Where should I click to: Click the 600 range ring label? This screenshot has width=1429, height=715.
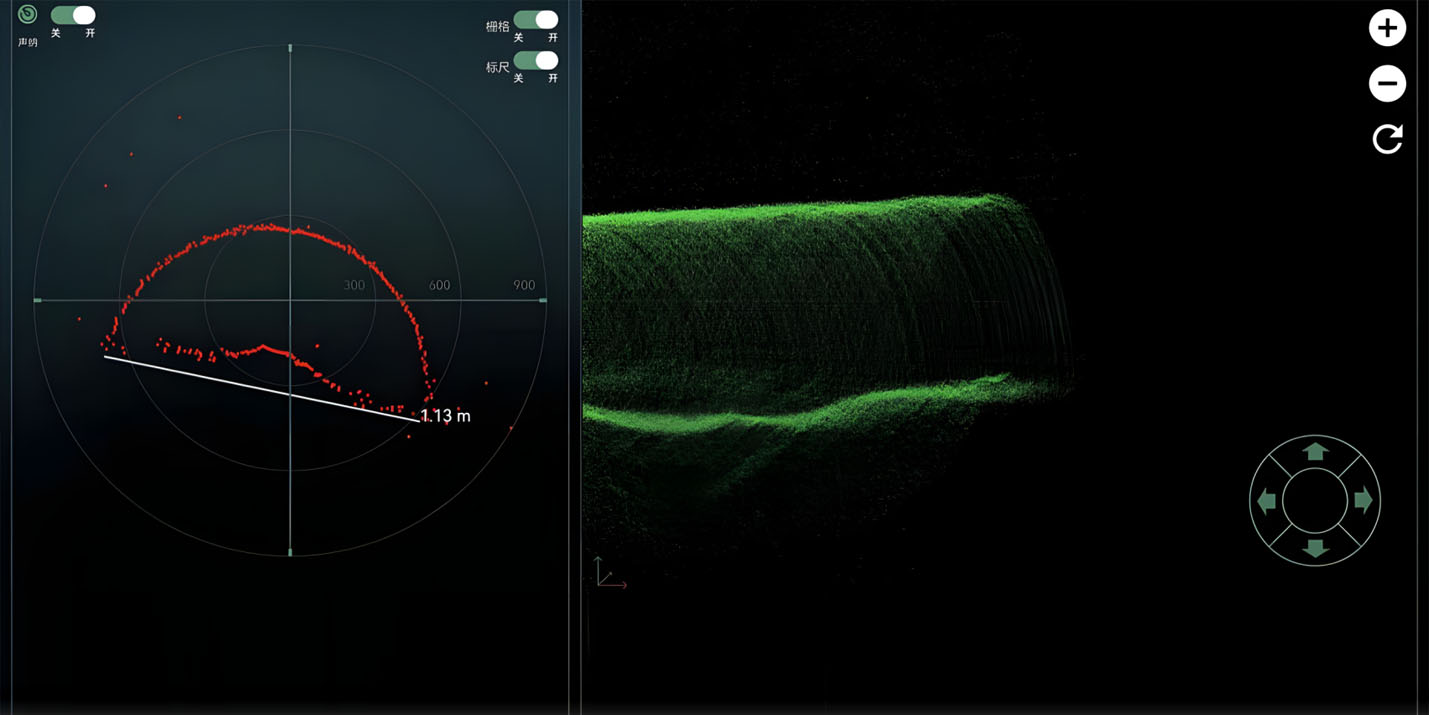[x=439, y=286]
